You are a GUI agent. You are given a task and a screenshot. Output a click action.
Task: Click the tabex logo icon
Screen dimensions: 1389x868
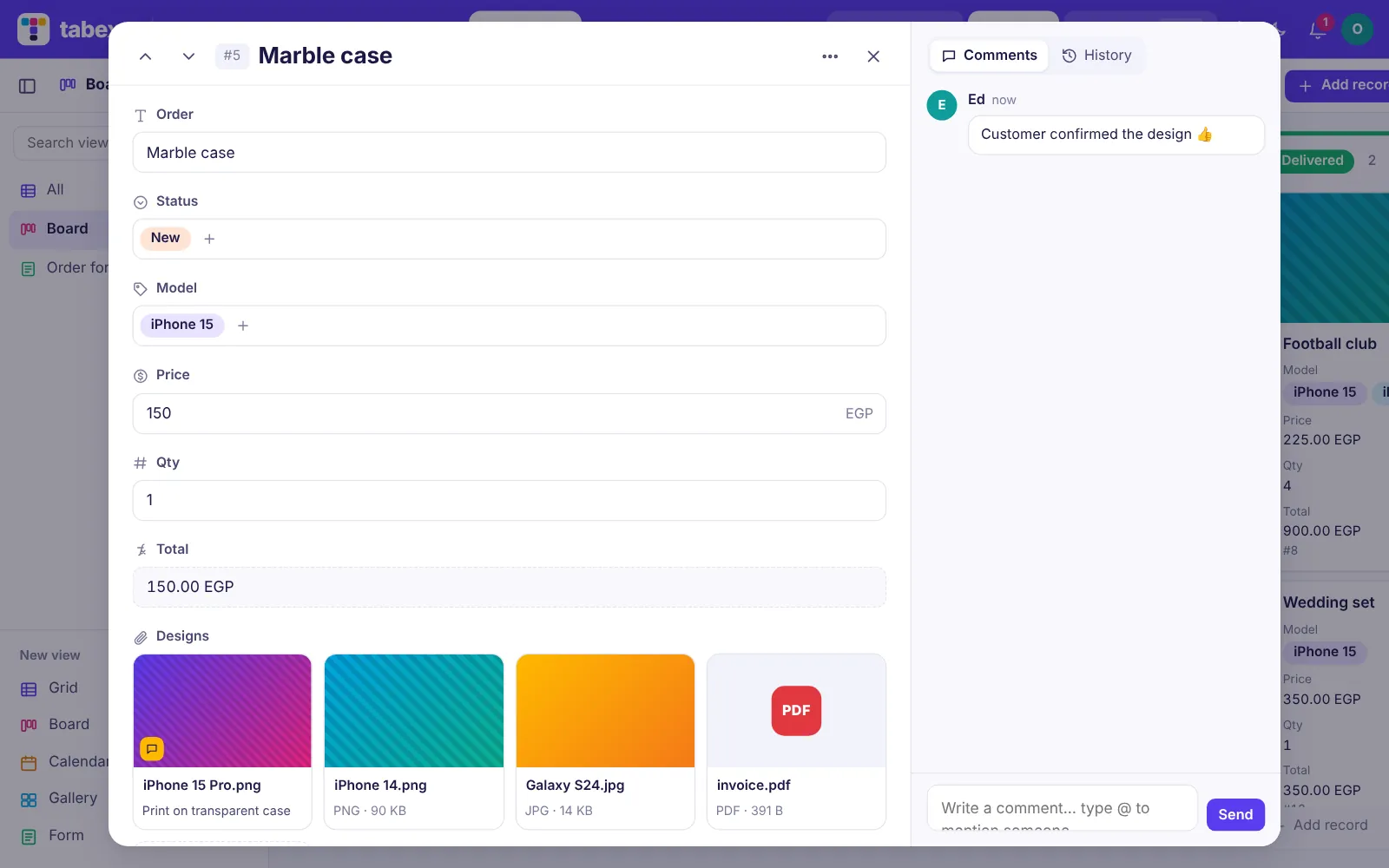point(34,30)
